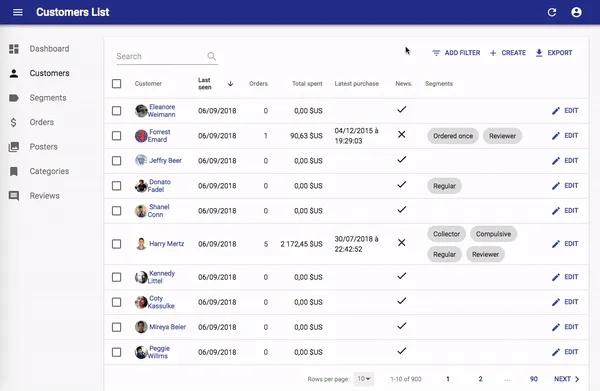Open Peggie Willms customer link
This screenshot has width=600, height=391.
click(158, 352)
